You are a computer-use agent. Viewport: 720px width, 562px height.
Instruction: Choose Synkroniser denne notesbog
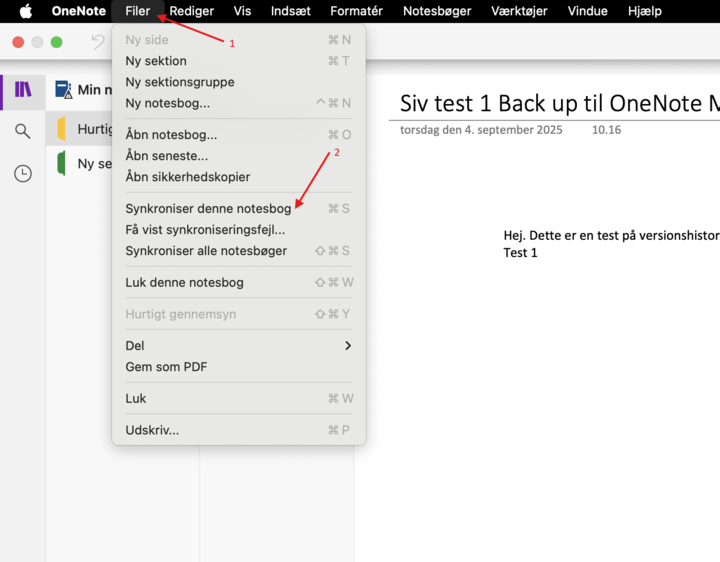208,209
